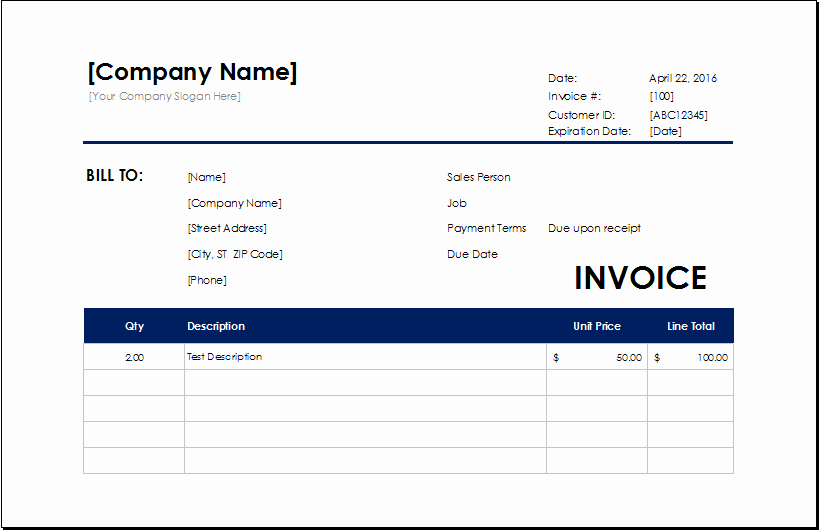Select the [Phone] placeholder

(x=207, y=280)
